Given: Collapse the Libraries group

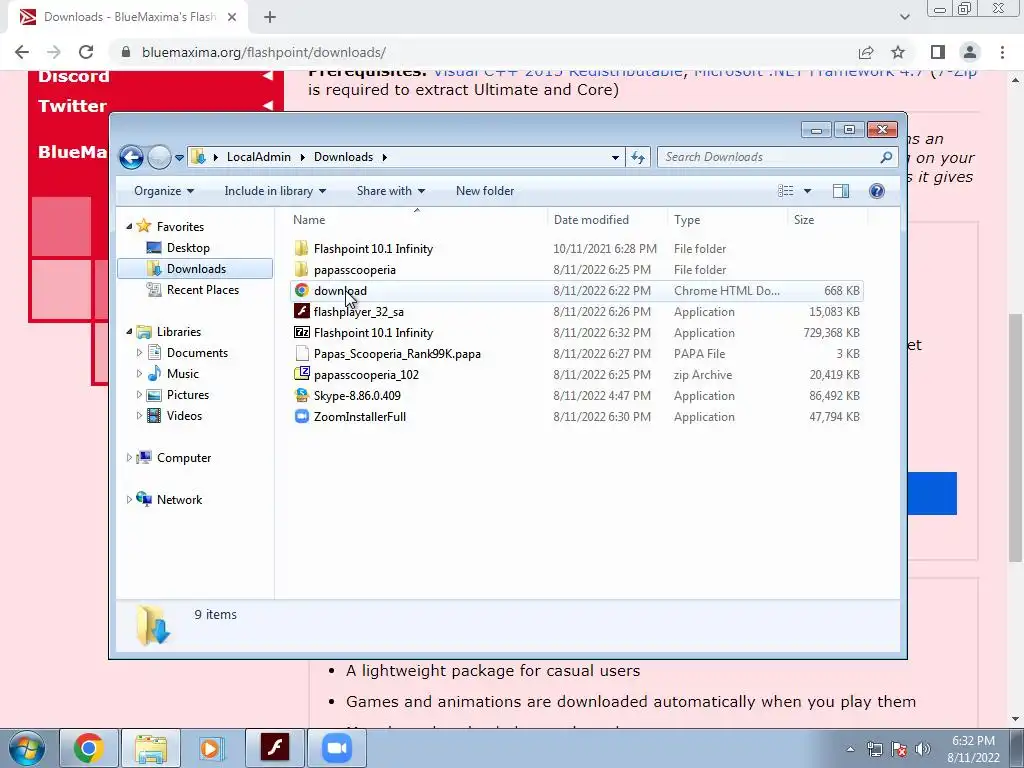Looking at the screenshot, I should tap(129, 332).
